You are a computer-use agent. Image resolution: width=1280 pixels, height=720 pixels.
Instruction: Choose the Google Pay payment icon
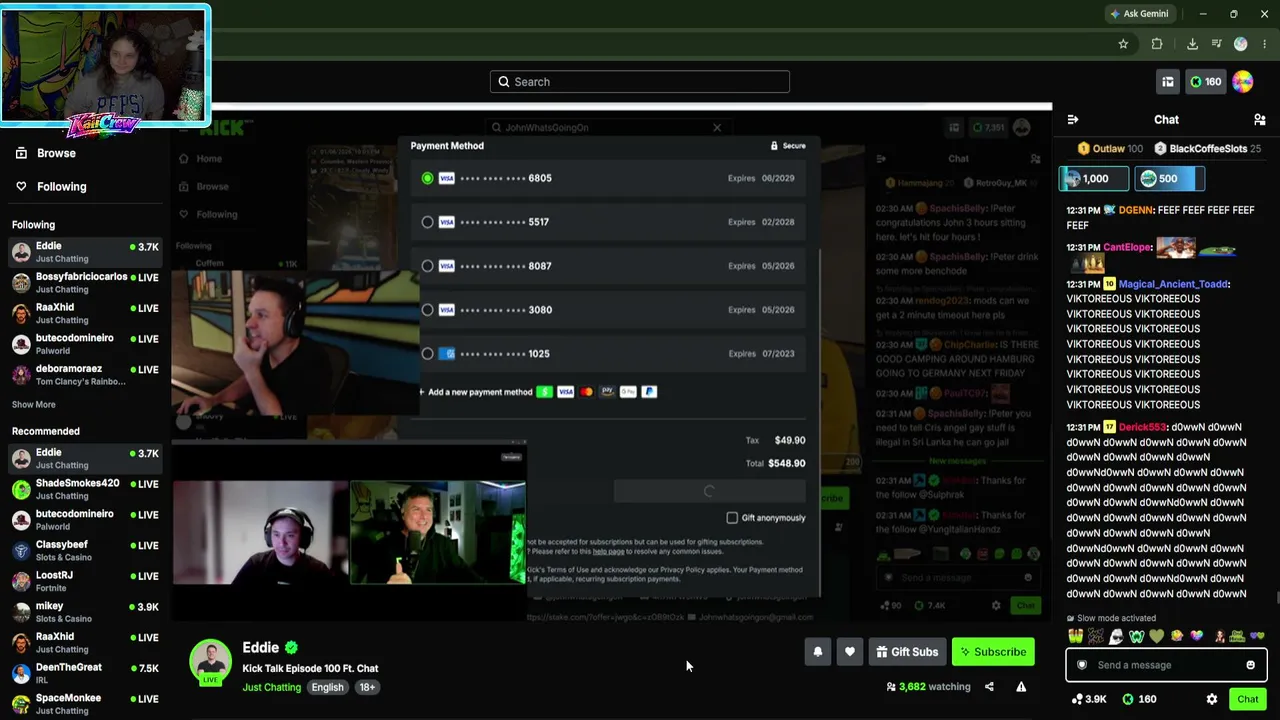628,392
